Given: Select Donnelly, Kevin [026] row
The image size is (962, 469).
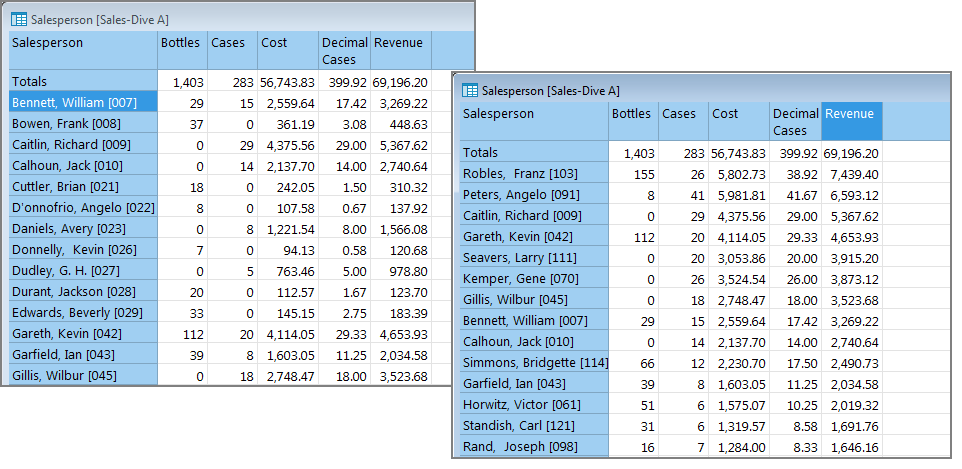Looking at the screenshot, I should 83,249.
